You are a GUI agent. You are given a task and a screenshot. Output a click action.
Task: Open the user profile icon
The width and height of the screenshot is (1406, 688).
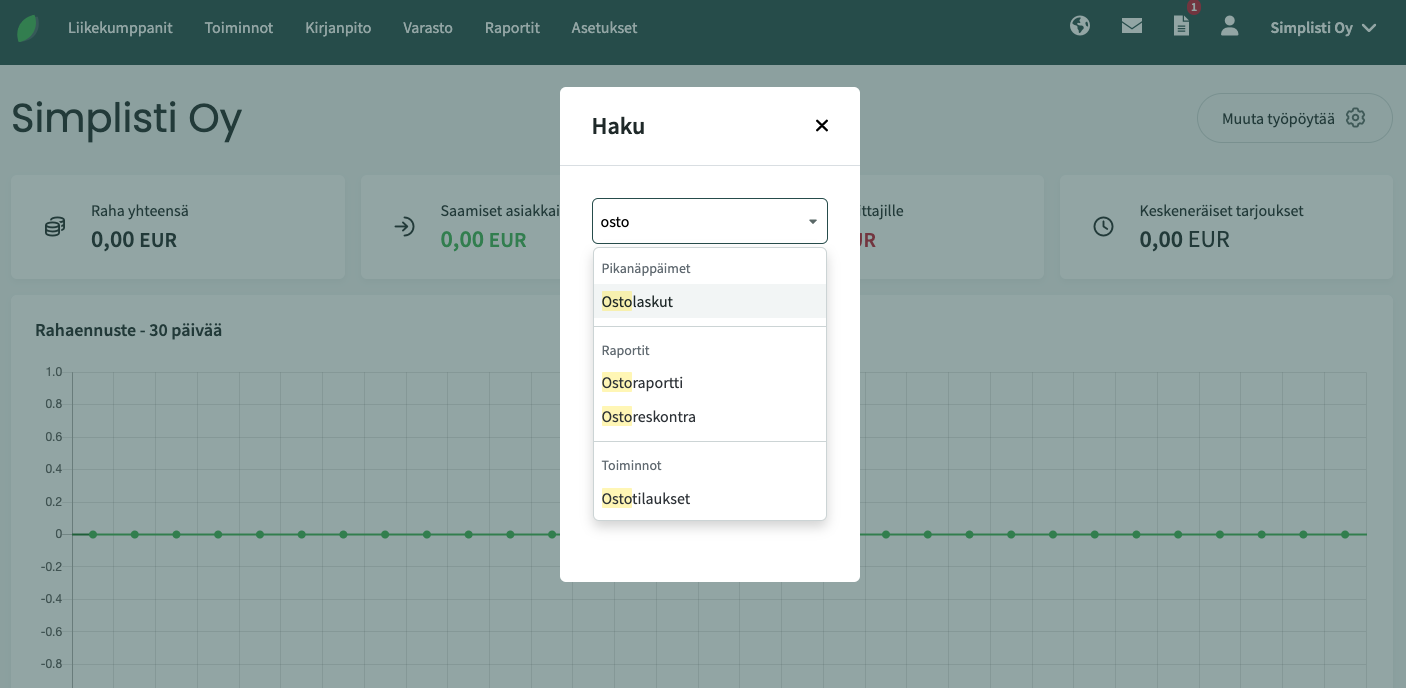(1230, 26)
